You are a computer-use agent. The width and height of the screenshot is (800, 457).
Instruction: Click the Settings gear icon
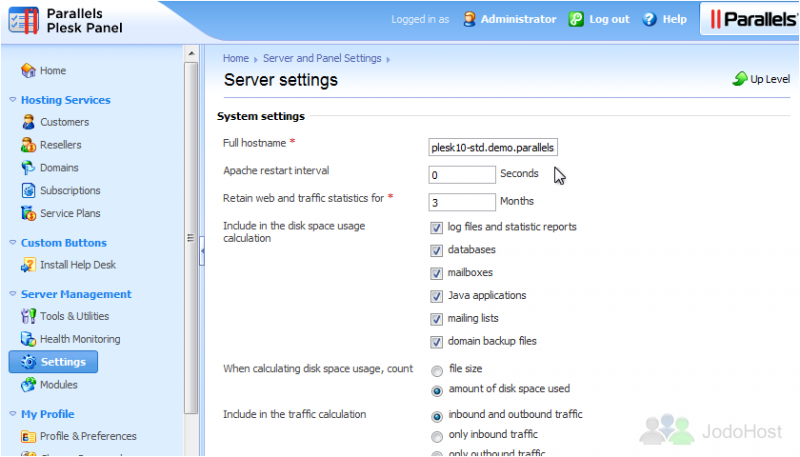click(x=29, y=362)
